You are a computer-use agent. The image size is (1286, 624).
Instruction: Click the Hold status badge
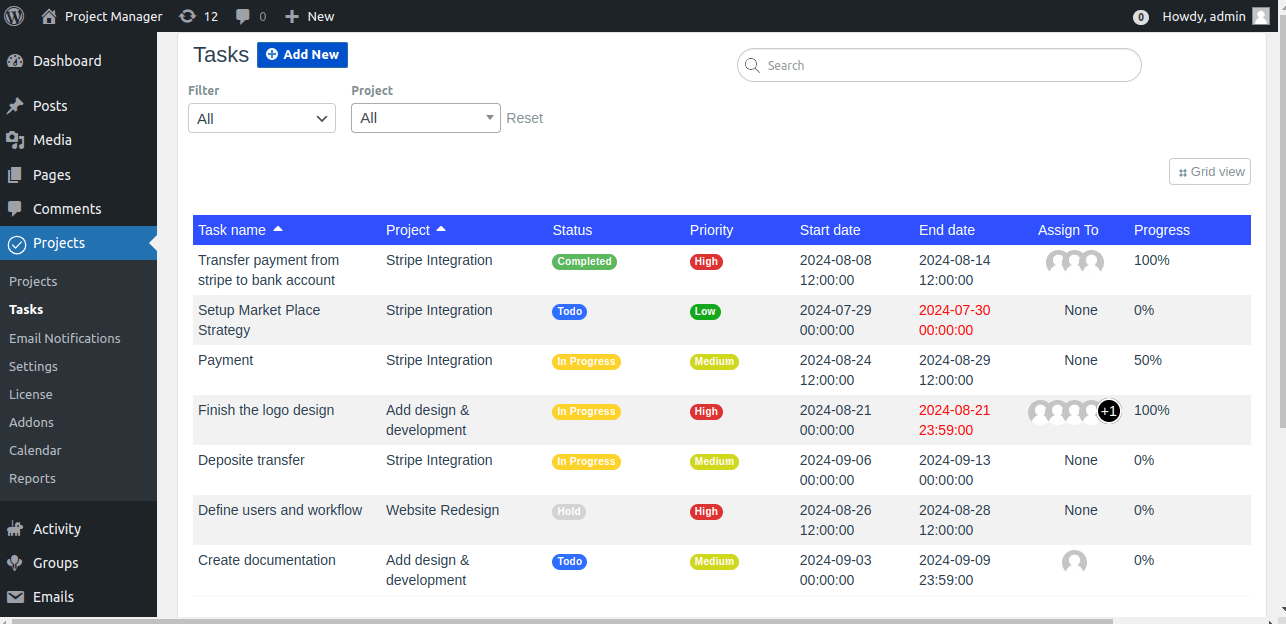point(569,511)
